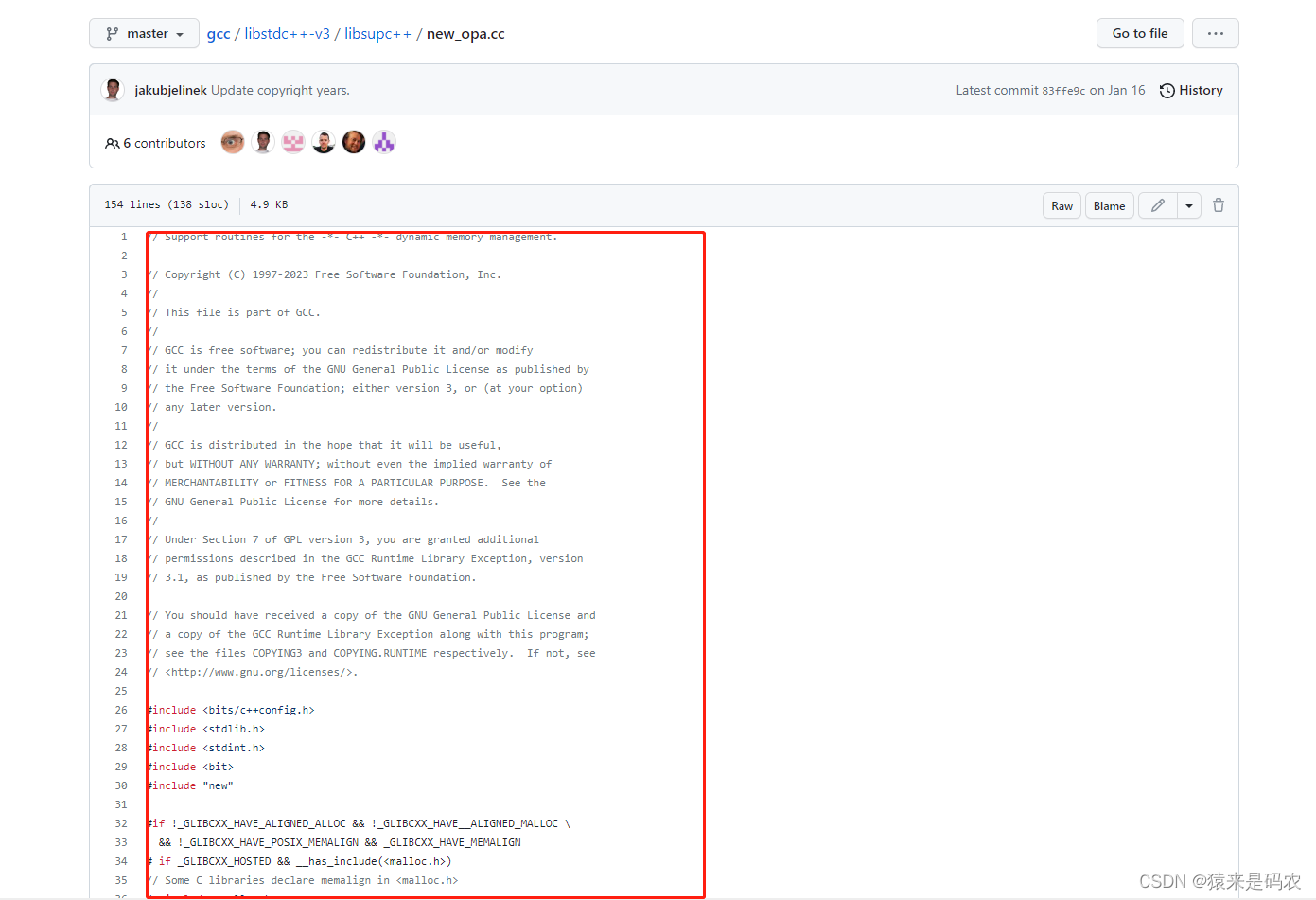The image size is (1316, 900).
Task: View the file History
Action: click(x=1191, y=91)
